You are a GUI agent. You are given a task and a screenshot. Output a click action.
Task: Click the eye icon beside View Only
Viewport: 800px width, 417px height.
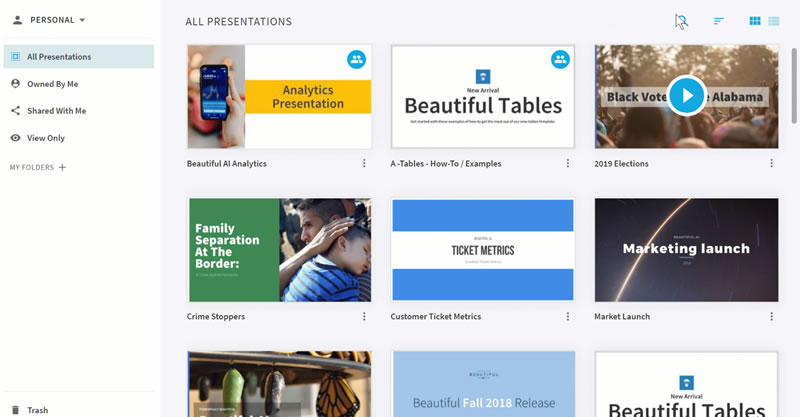(x=15, y=138)
